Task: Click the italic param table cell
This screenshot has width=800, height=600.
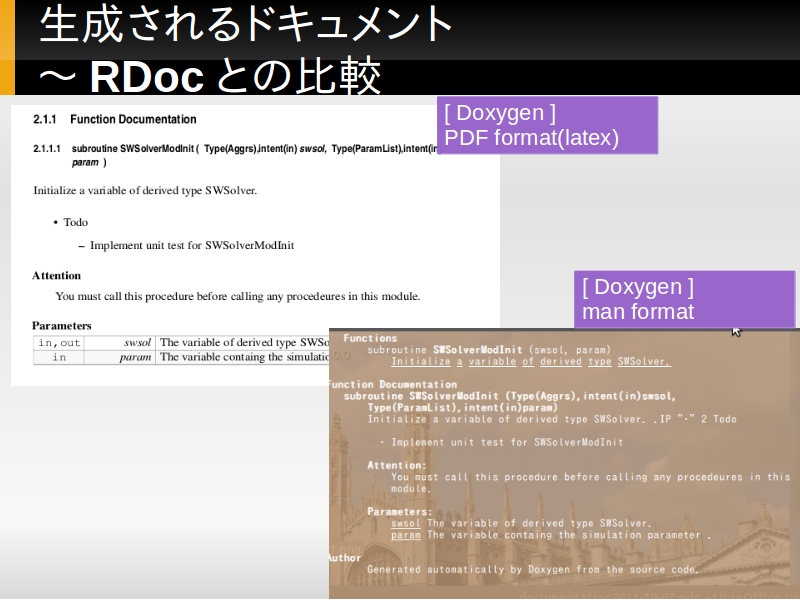Action: pos(135,357)
